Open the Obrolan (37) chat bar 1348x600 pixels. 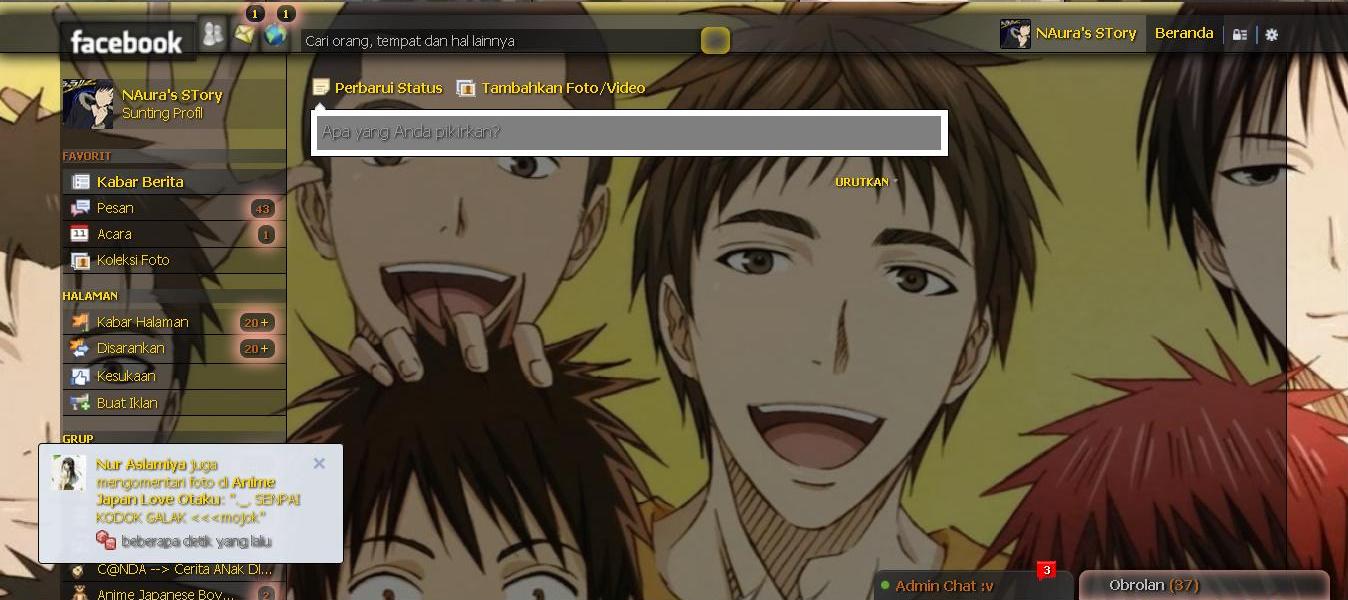pyautogui.click(x=1205, y=585)
